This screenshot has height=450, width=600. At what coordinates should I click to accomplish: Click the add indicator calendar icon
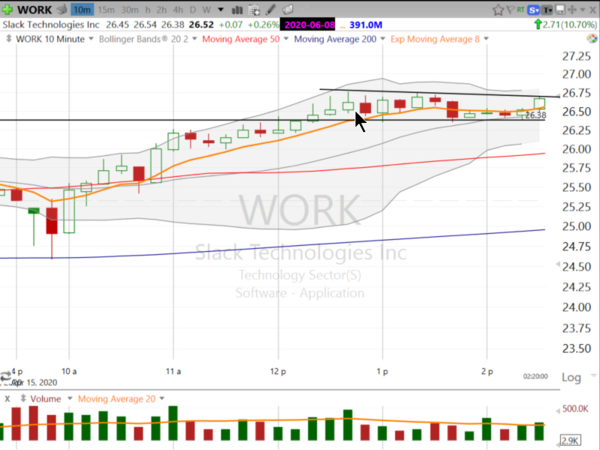pos(254,10)
